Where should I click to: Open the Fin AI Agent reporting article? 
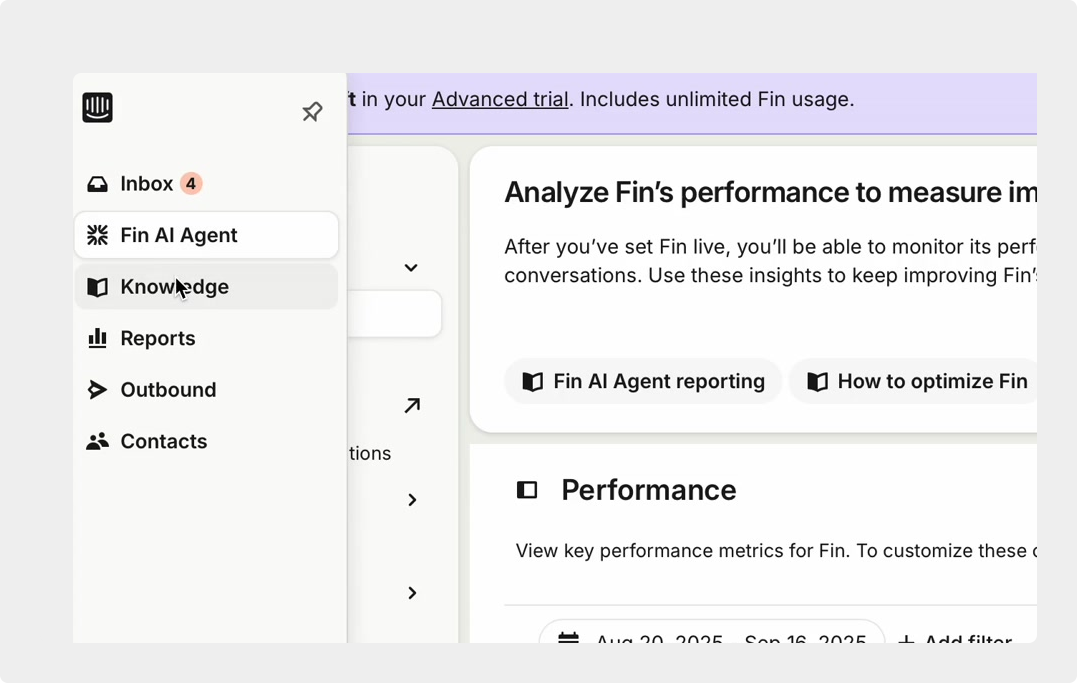pyautogui.click(x=643, y=381)
